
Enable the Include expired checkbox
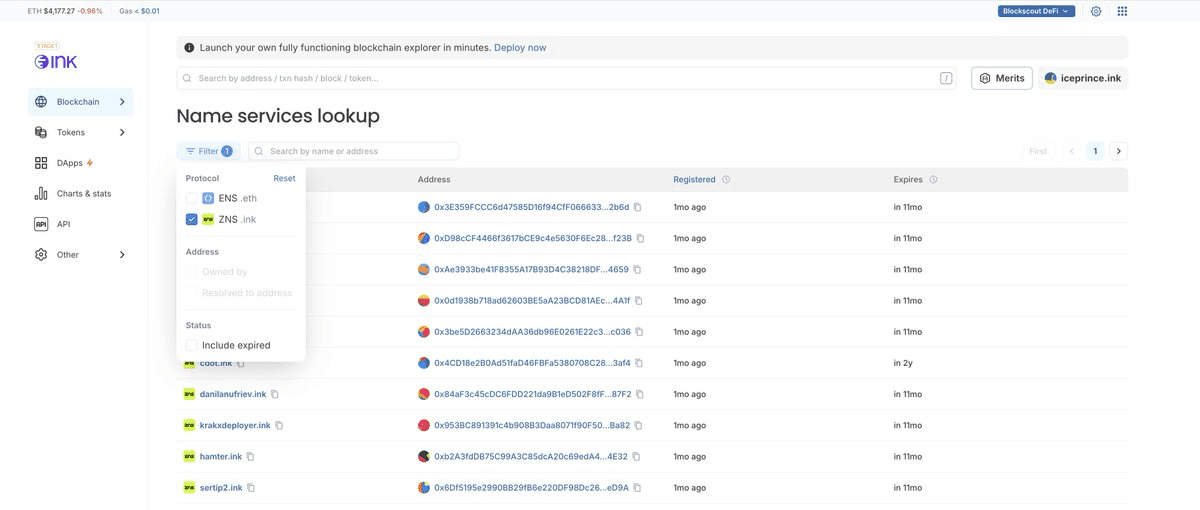[192, 345]
